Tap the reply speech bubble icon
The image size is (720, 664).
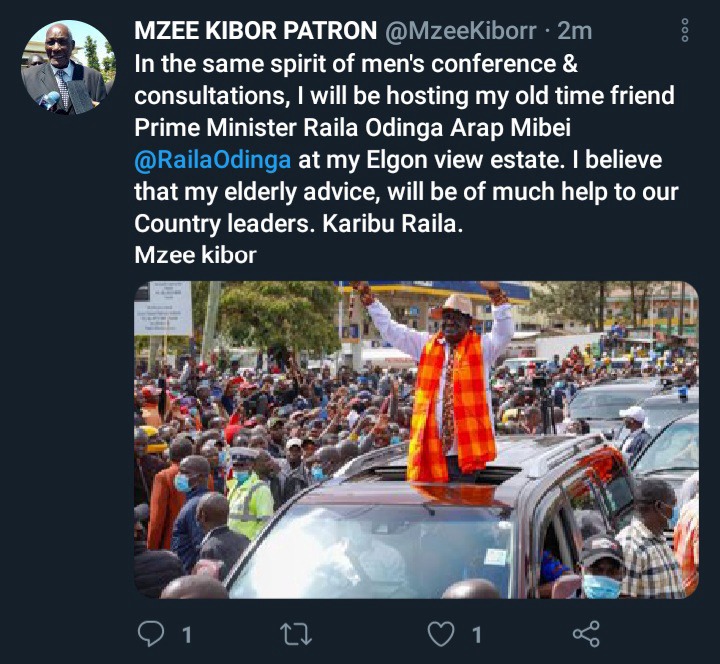point(151,634)
